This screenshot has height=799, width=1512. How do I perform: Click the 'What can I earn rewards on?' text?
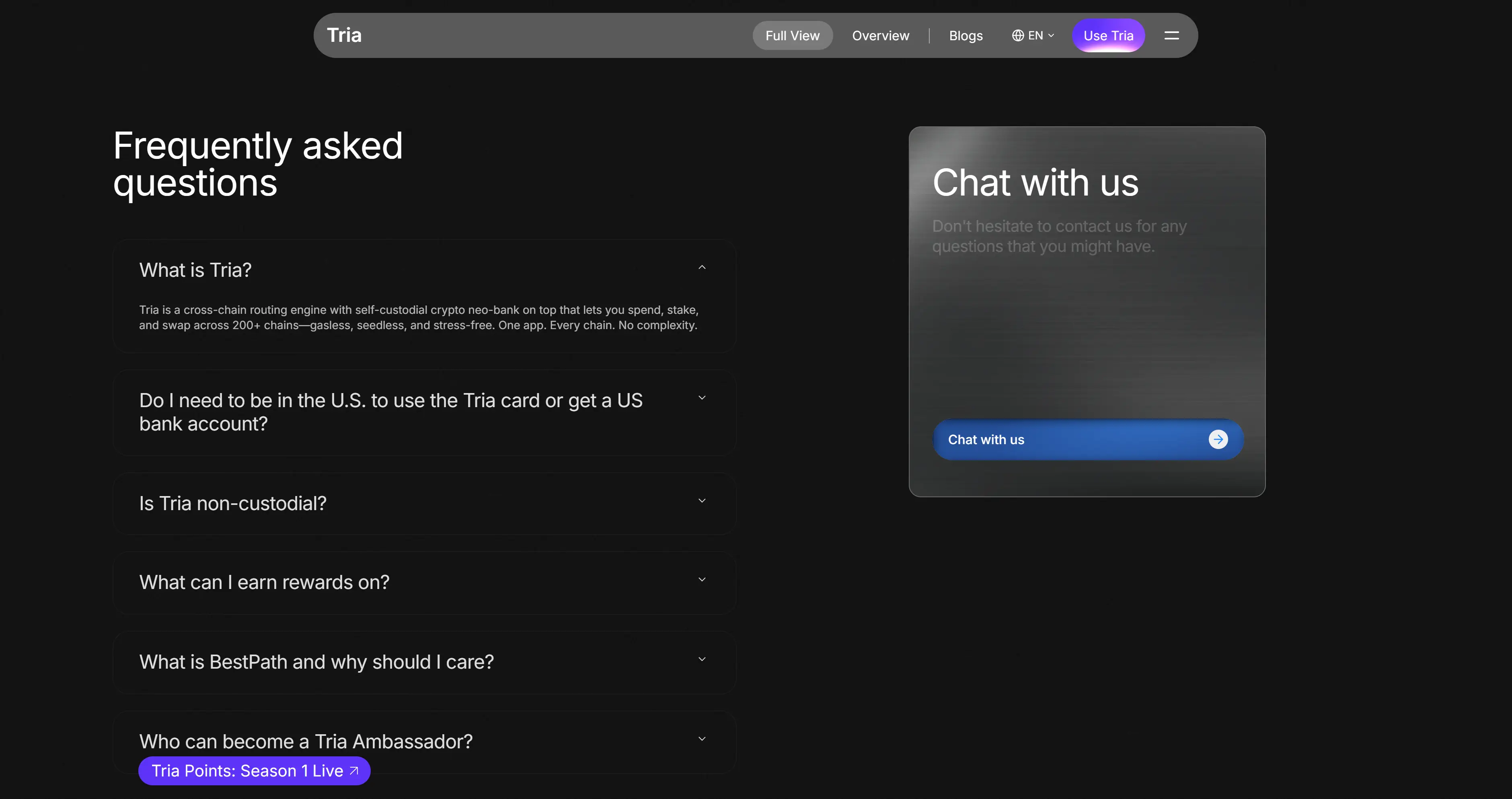pyautogui.click(x=264, y=583)
